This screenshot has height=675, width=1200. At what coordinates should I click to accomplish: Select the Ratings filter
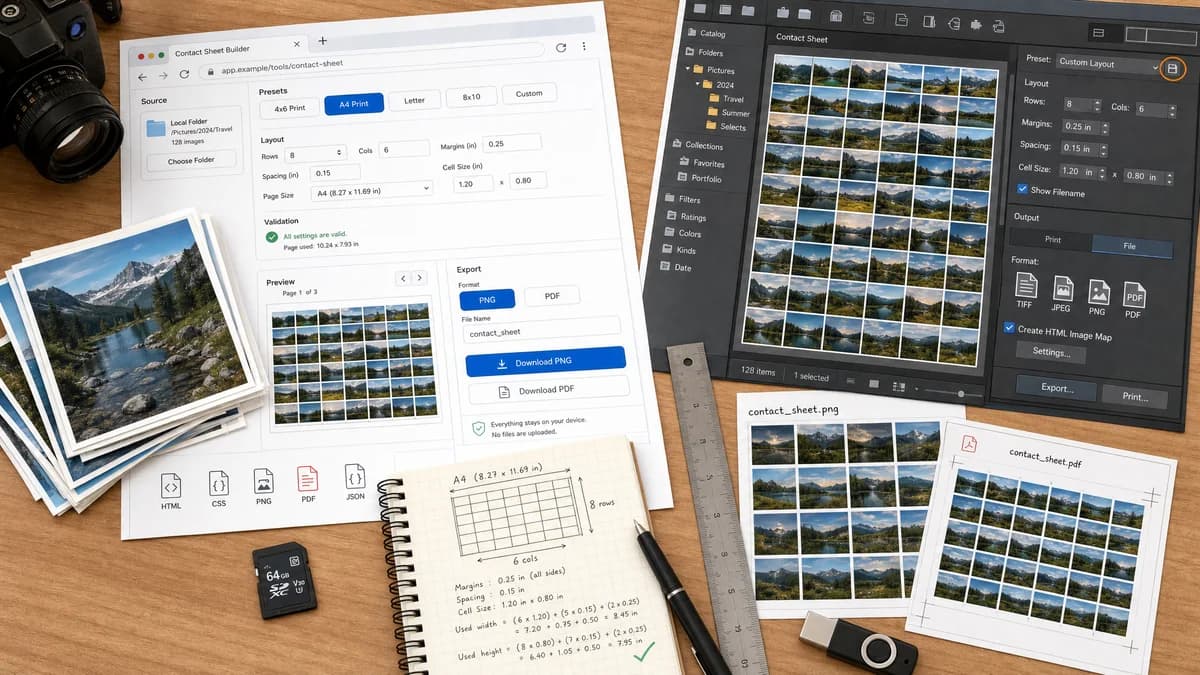tap(685, 216)
